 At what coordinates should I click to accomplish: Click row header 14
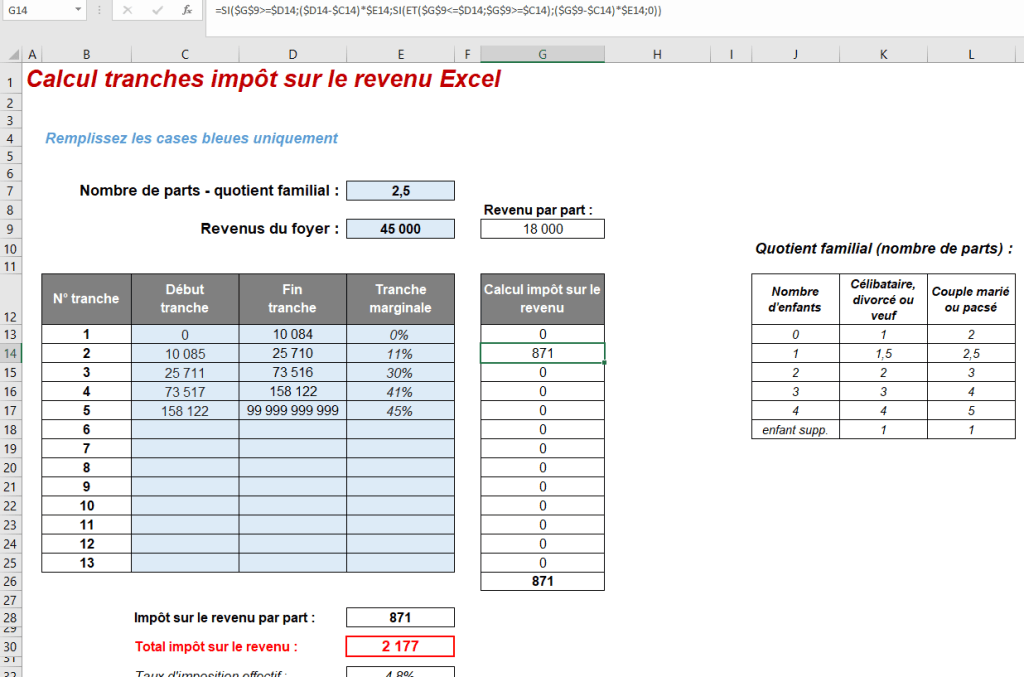tap(10, 352)
